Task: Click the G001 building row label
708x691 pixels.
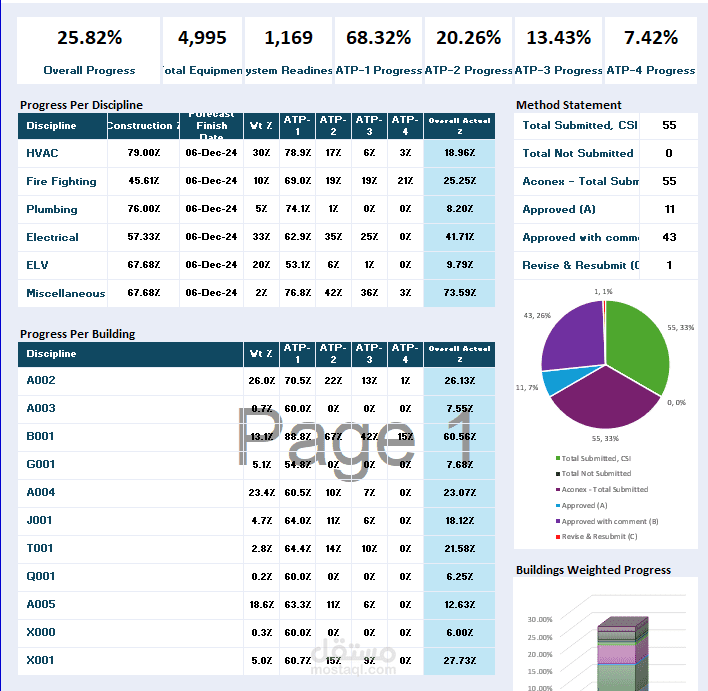Action: click(x=41, y=465)
